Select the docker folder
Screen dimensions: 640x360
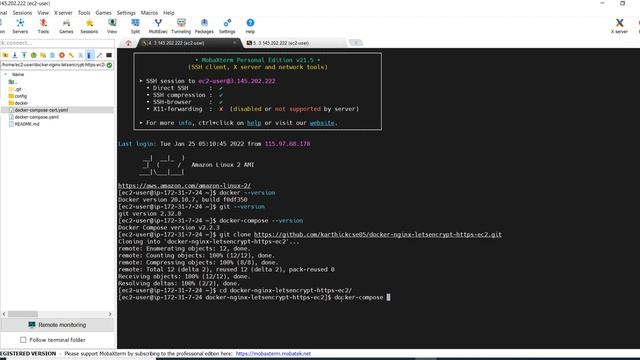[18, 103]
